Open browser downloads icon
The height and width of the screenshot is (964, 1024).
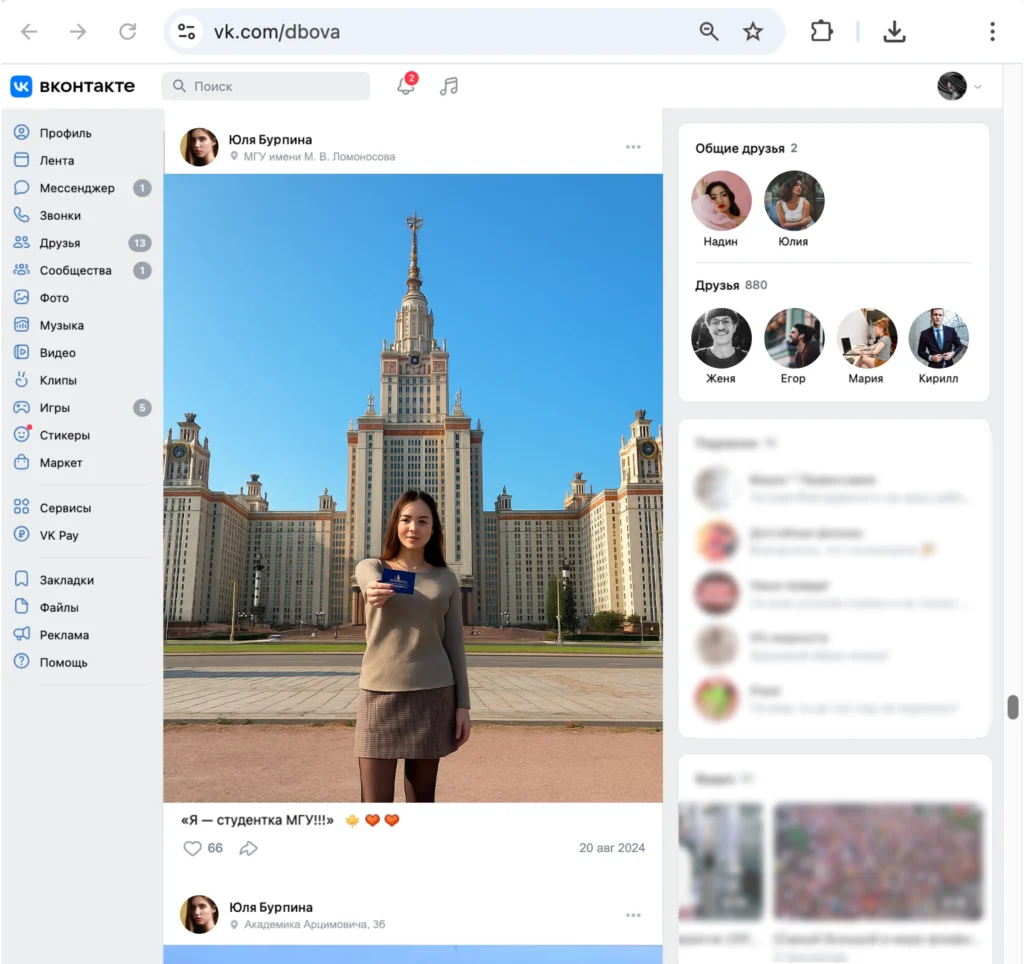point(894,32)
